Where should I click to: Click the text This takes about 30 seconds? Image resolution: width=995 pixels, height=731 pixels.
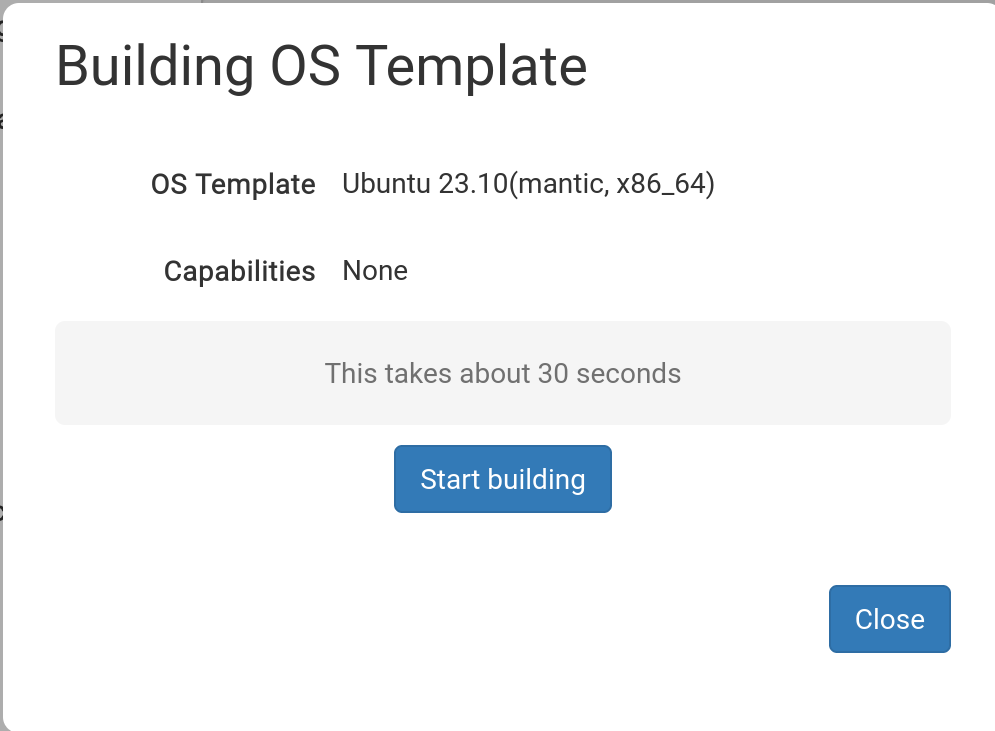[x=502, y=373]
